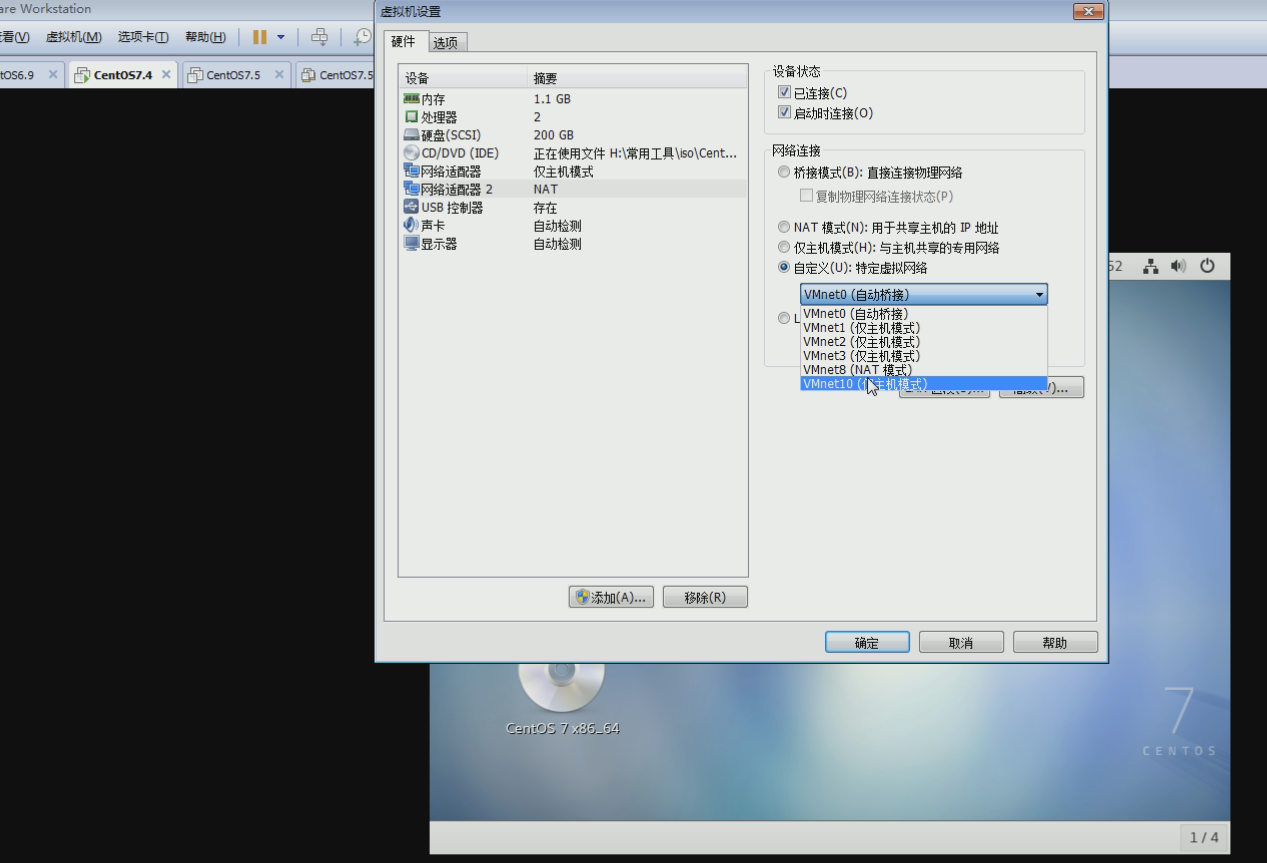Switch to CentOS7.5 tab beside CentOS7.4

pos(234,75)
